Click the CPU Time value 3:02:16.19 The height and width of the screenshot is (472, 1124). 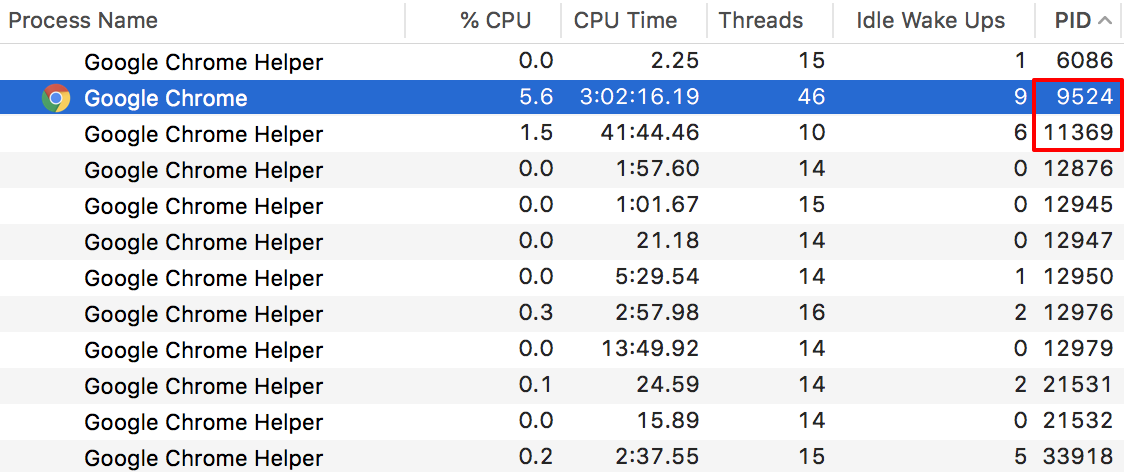point(639,97)
